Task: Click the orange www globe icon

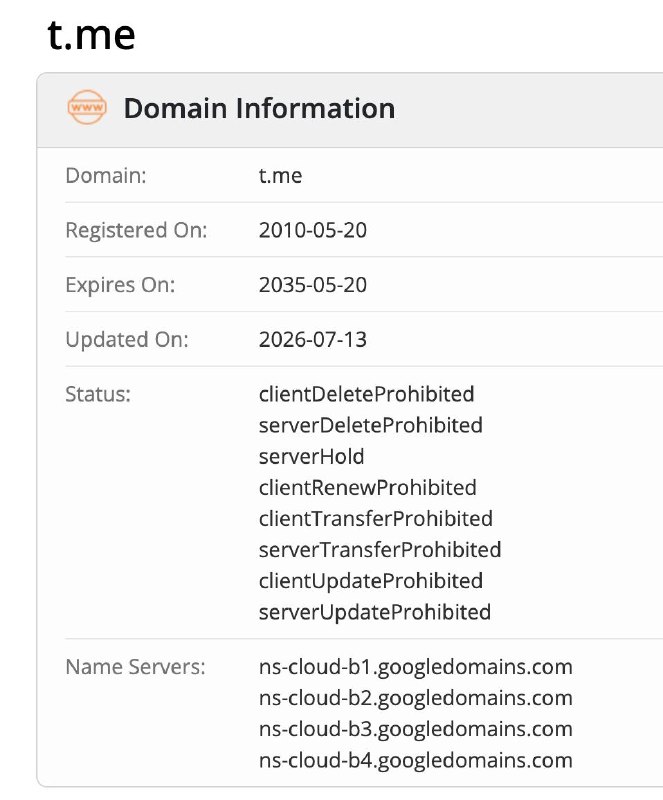Action: [x=87, y=108]
